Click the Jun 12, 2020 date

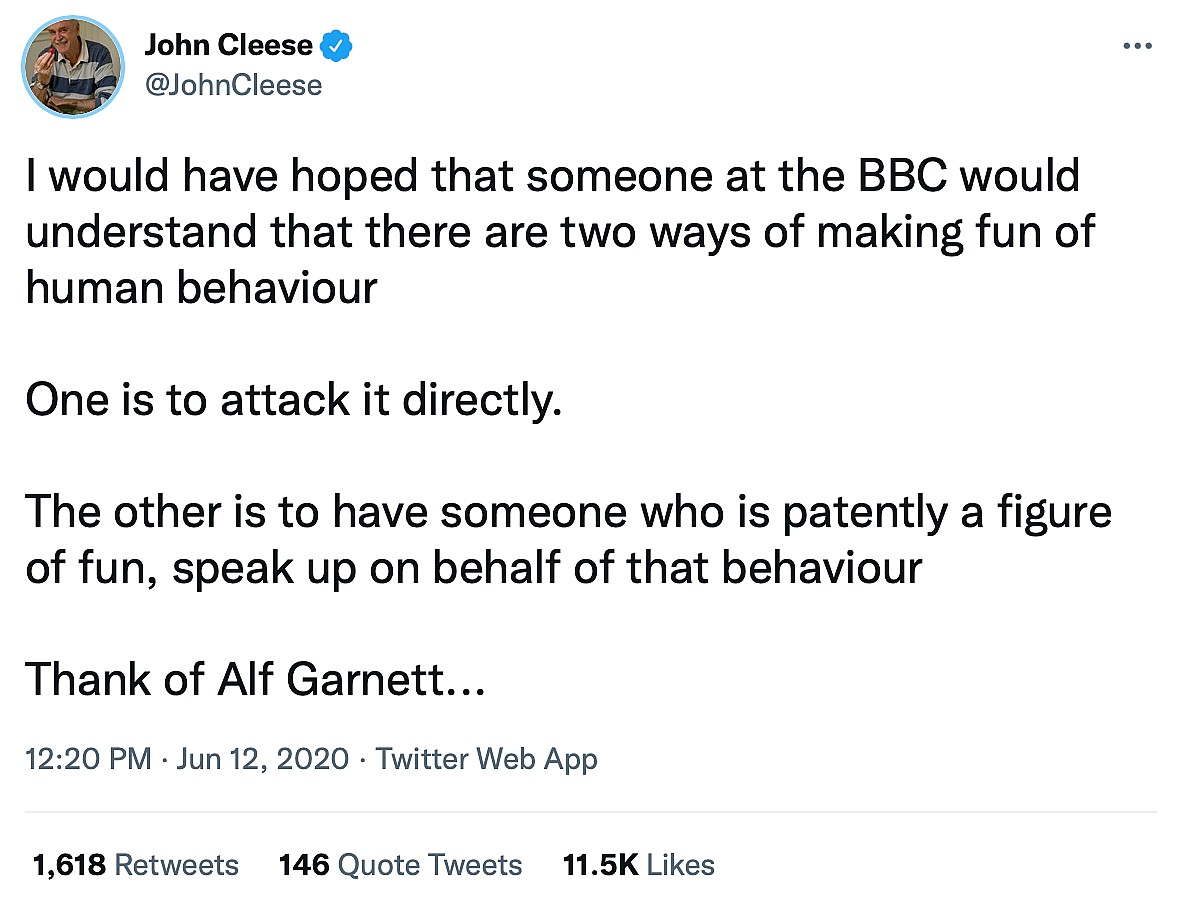click(x=263, y=759)
